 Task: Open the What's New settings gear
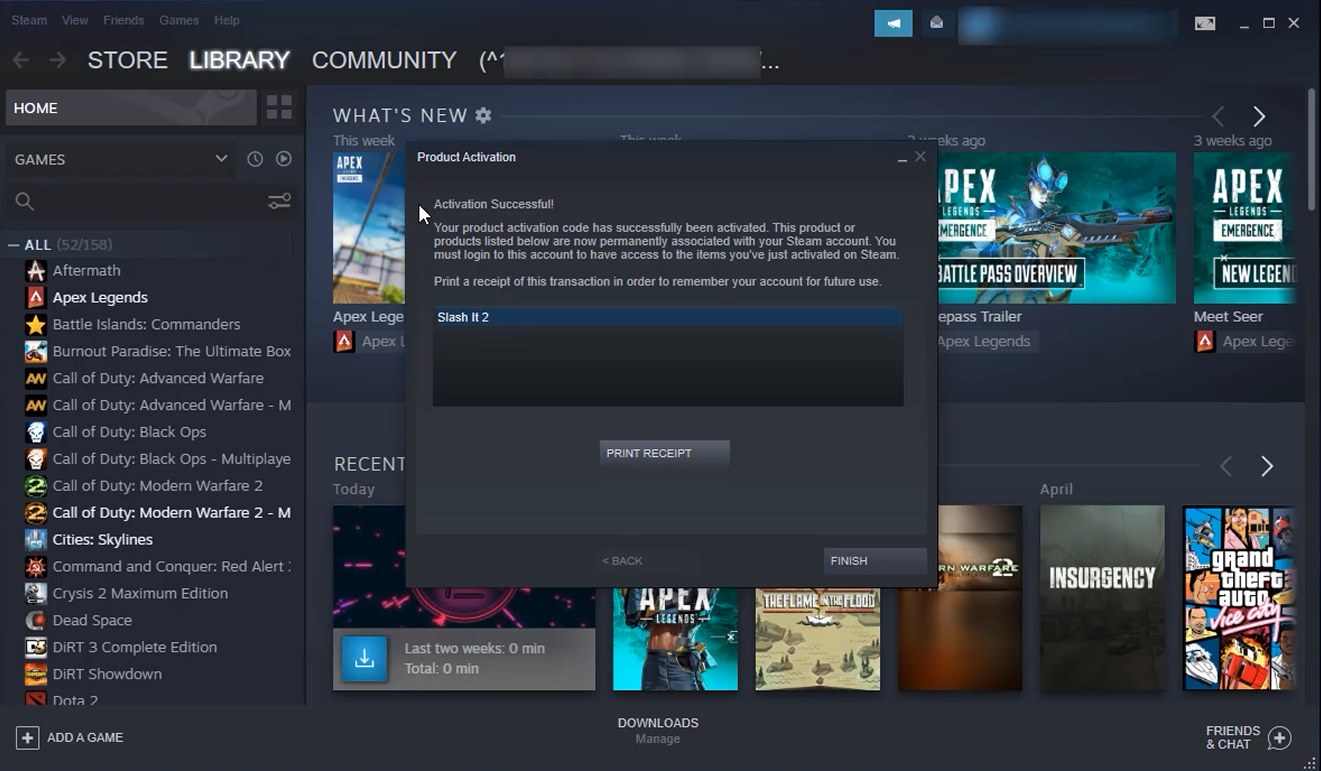[x=483, y=115]
